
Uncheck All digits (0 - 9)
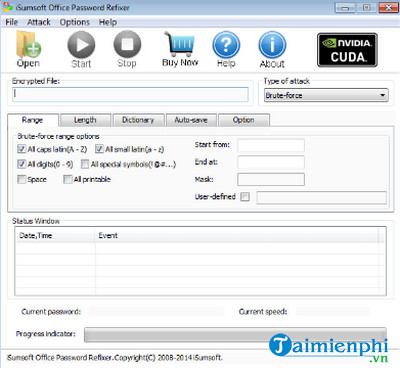[22, 164]
